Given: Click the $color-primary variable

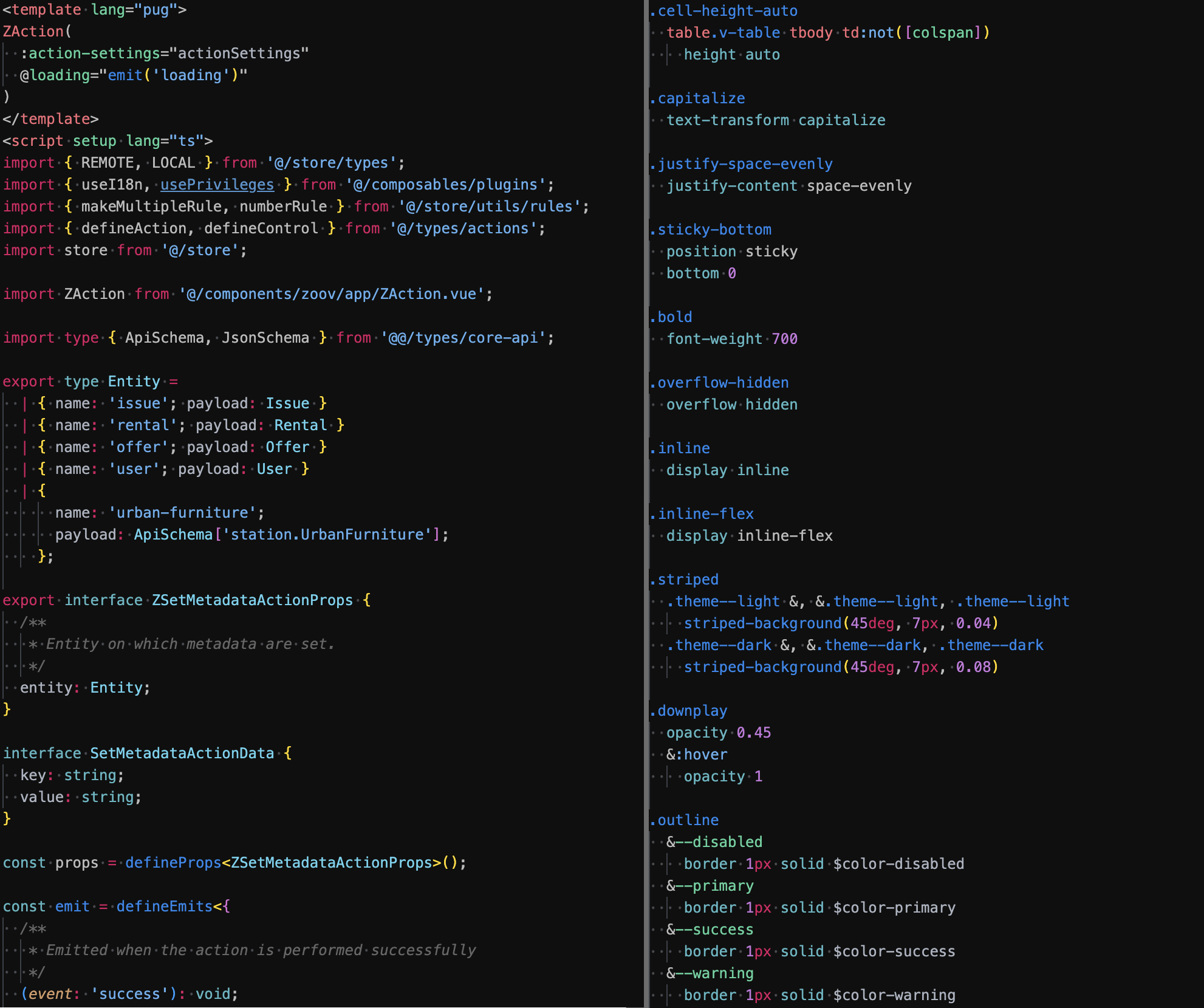Looking at the screenshot, I should click(894, 908).
